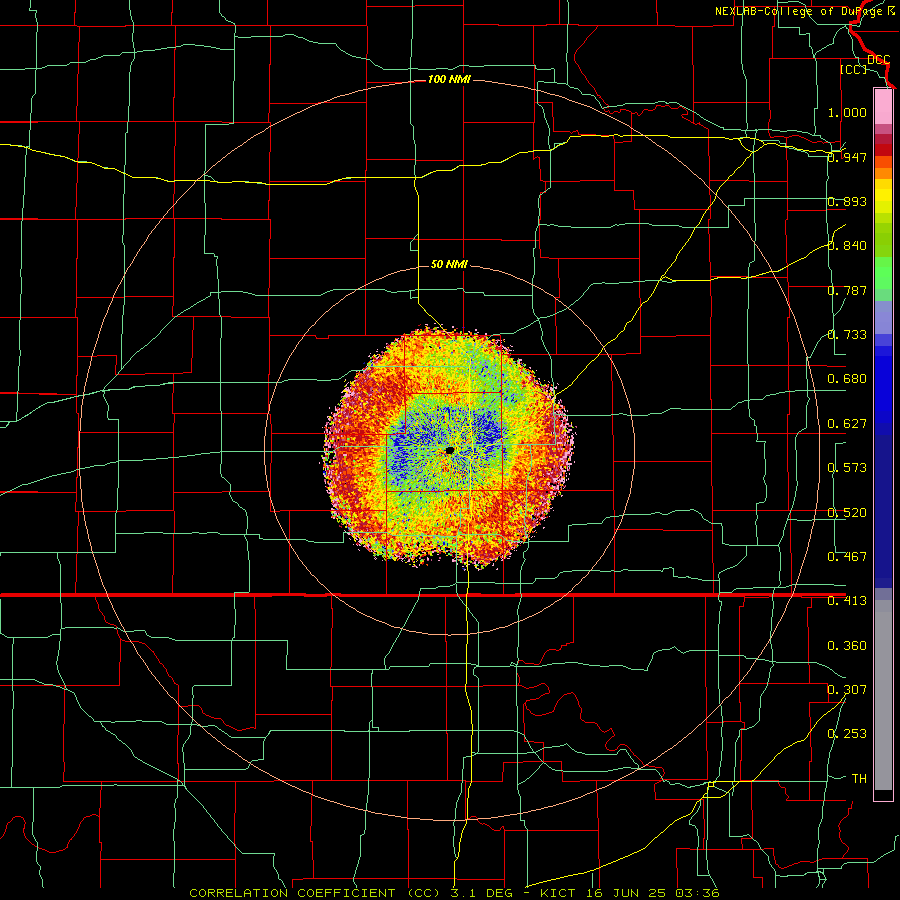Pick the dark red segment of color bar

click(883, 150)
